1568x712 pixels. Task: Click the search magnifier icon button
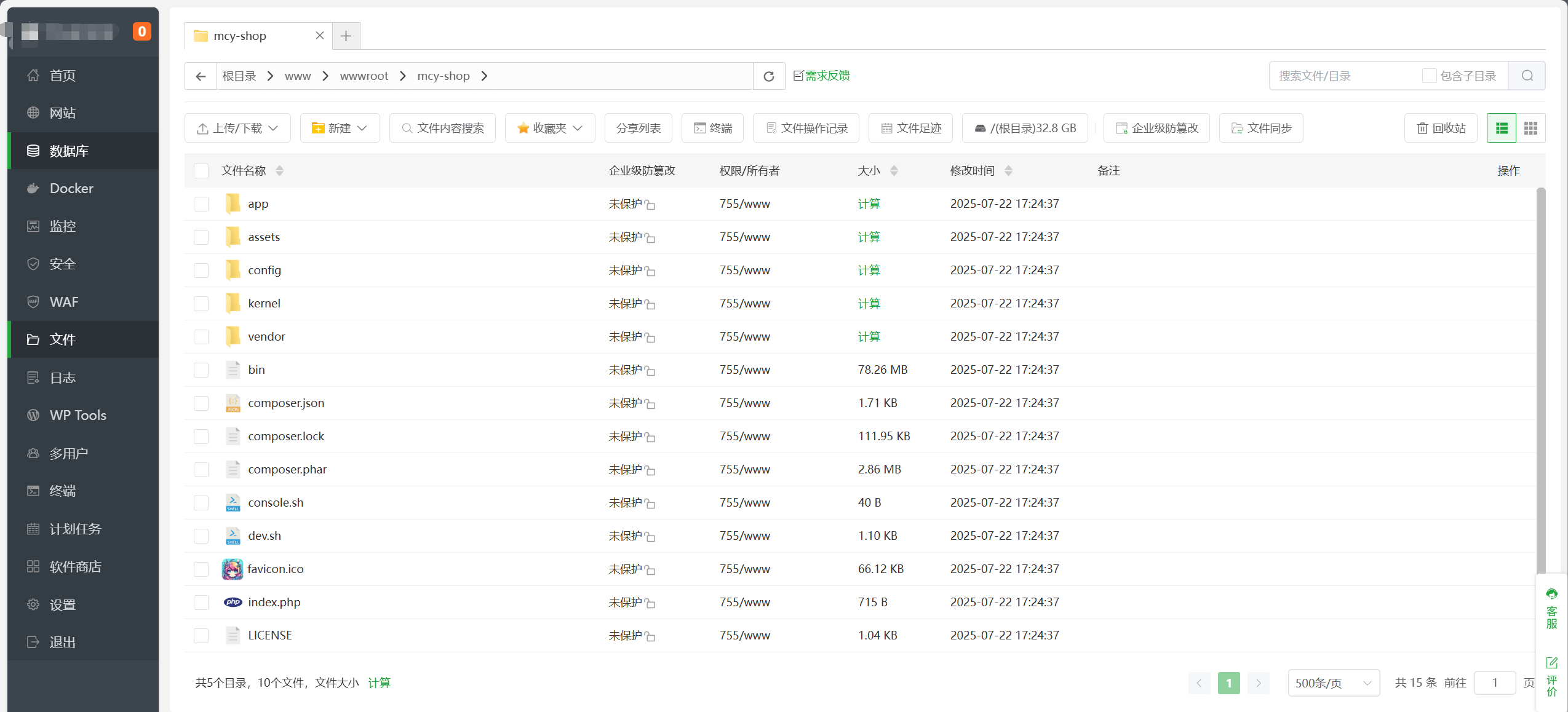point(1527,76)
